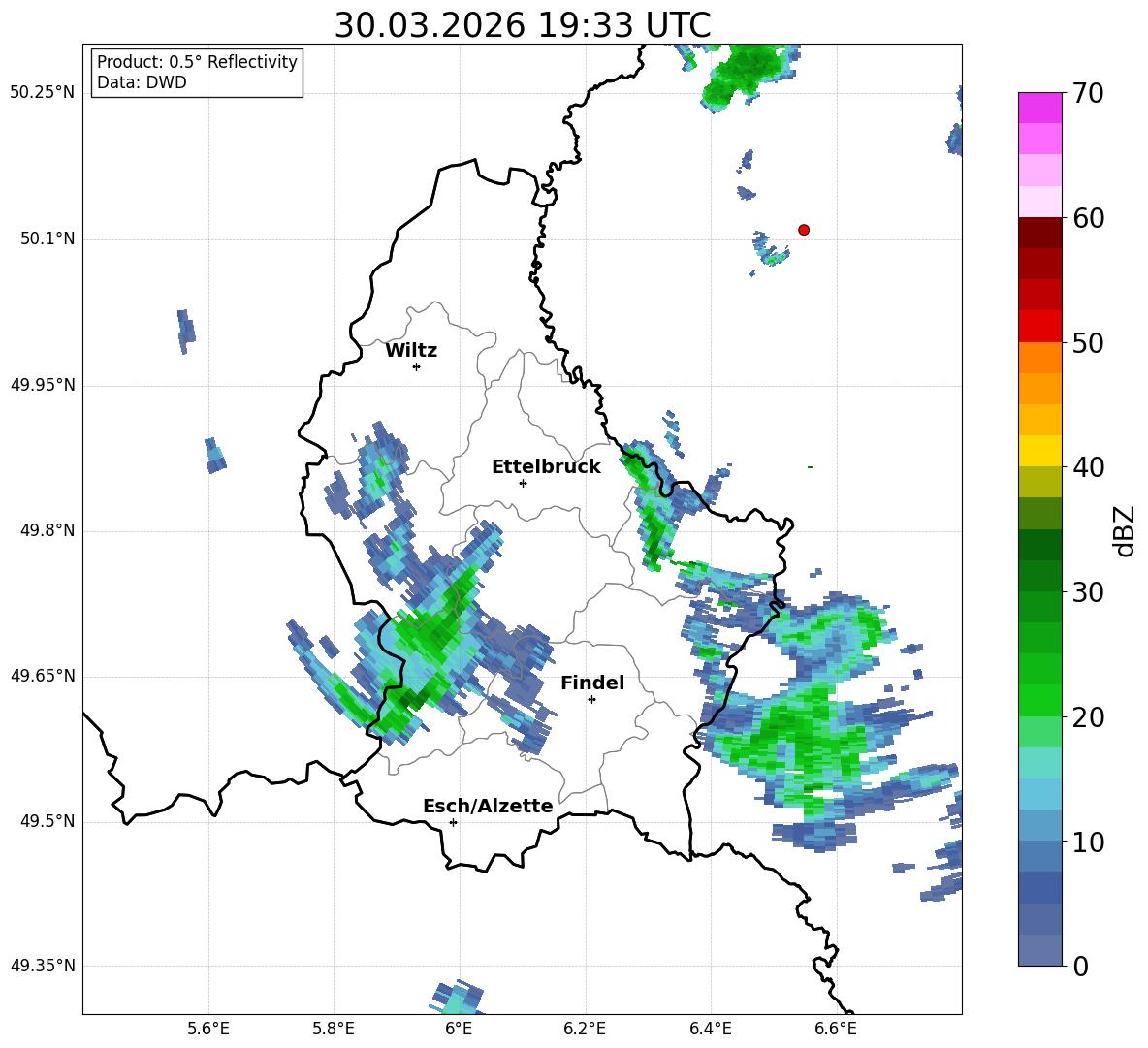
Task: Click the yellow colorbar swatch above 40
Action: point(1039,451)
